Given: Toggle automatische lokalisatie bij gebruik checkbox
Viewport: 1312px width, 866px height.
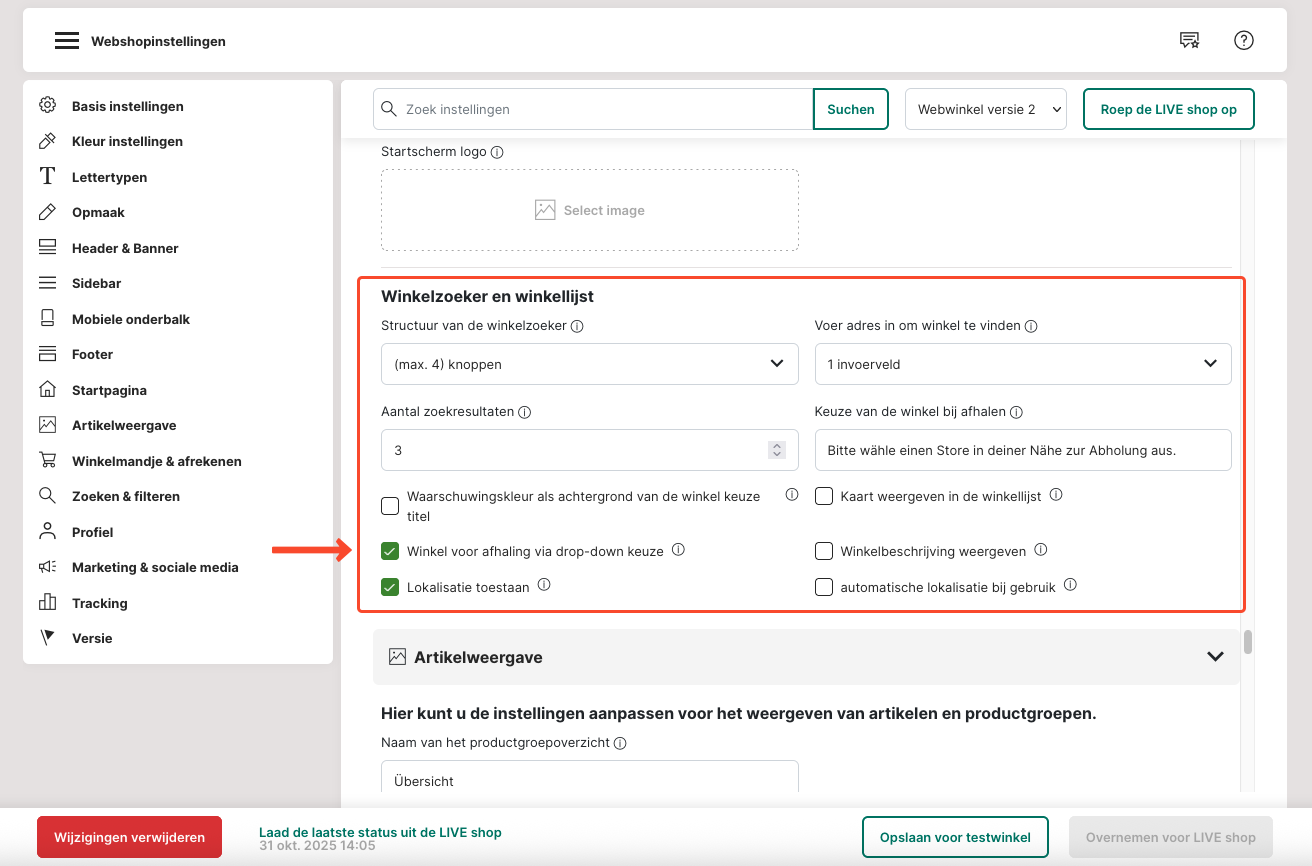Looking at the screenshot, I should click(x=824, y=587).
